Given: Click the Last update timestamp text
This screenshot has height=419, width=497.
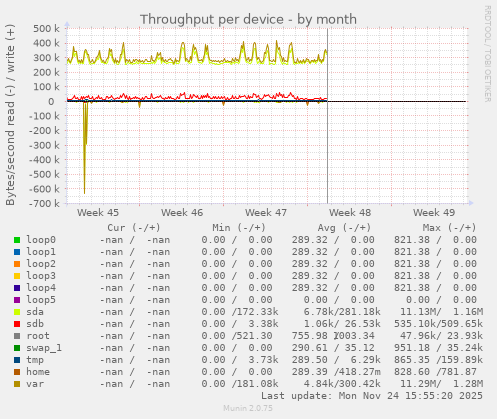Looking at the screenshot, I should 372,396.
